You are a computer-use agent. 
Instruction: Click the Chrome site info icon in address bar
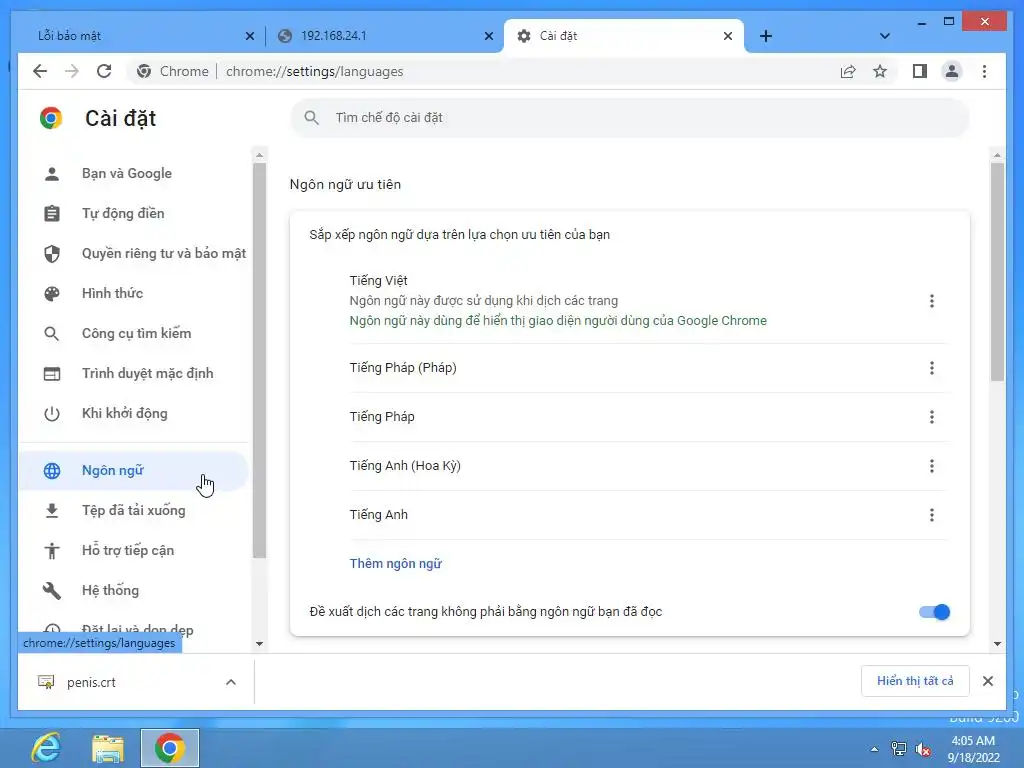[x=144, y=71]
